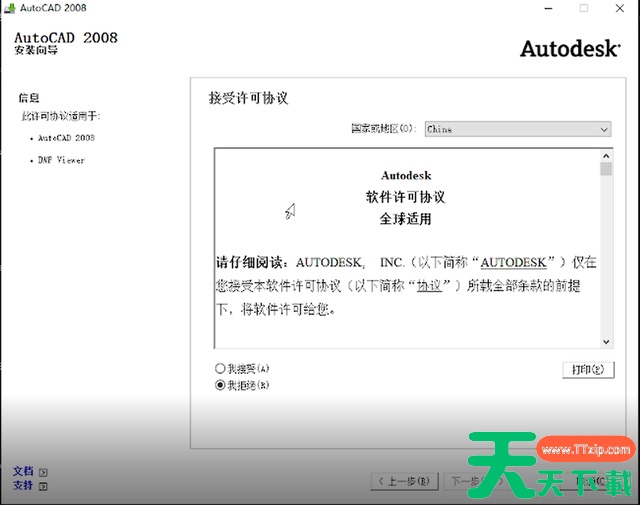Click the 全球适用 line in the license text
The width and height of the screenshot is (640, 505).
[x=405, y=219]
